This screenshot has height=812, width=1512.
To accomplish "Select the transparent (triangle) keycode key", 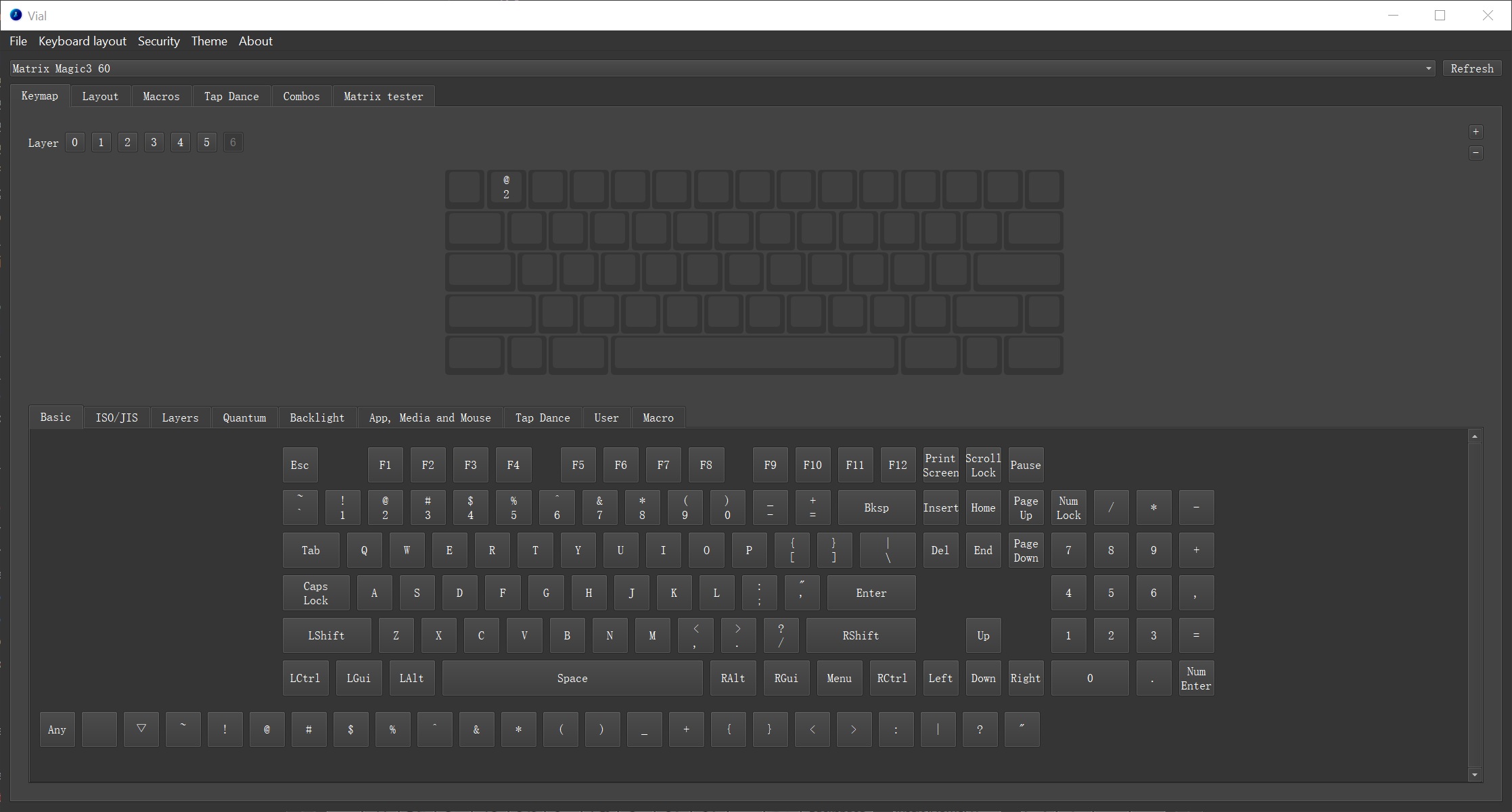I will pyautogui.click(x=141, y=729).
